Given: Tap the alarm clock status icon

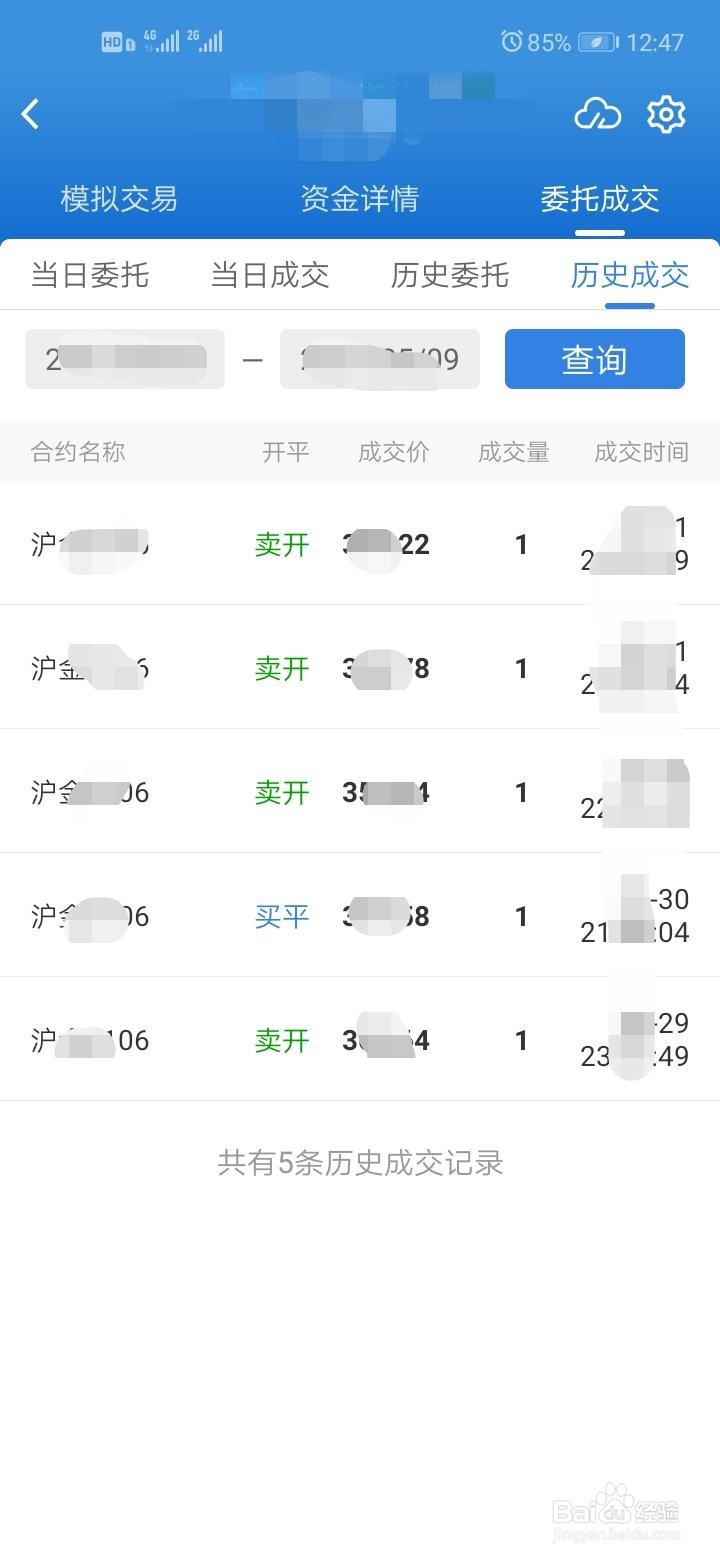Looking at the screenshot, I should pyautogui.click(x=511, y=41).
